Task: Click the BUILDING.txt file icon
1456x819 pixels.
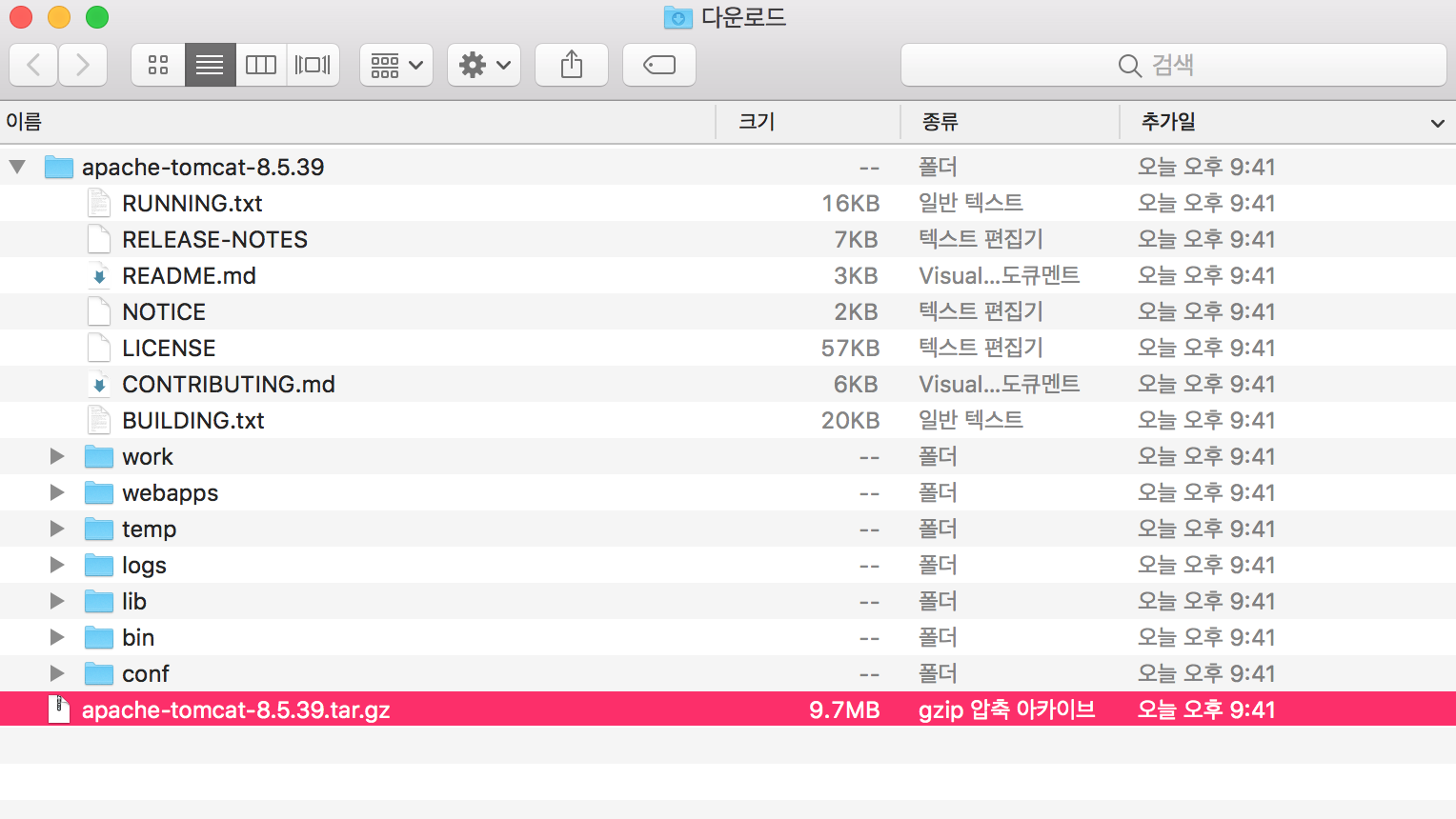Action: pos(99,420)
